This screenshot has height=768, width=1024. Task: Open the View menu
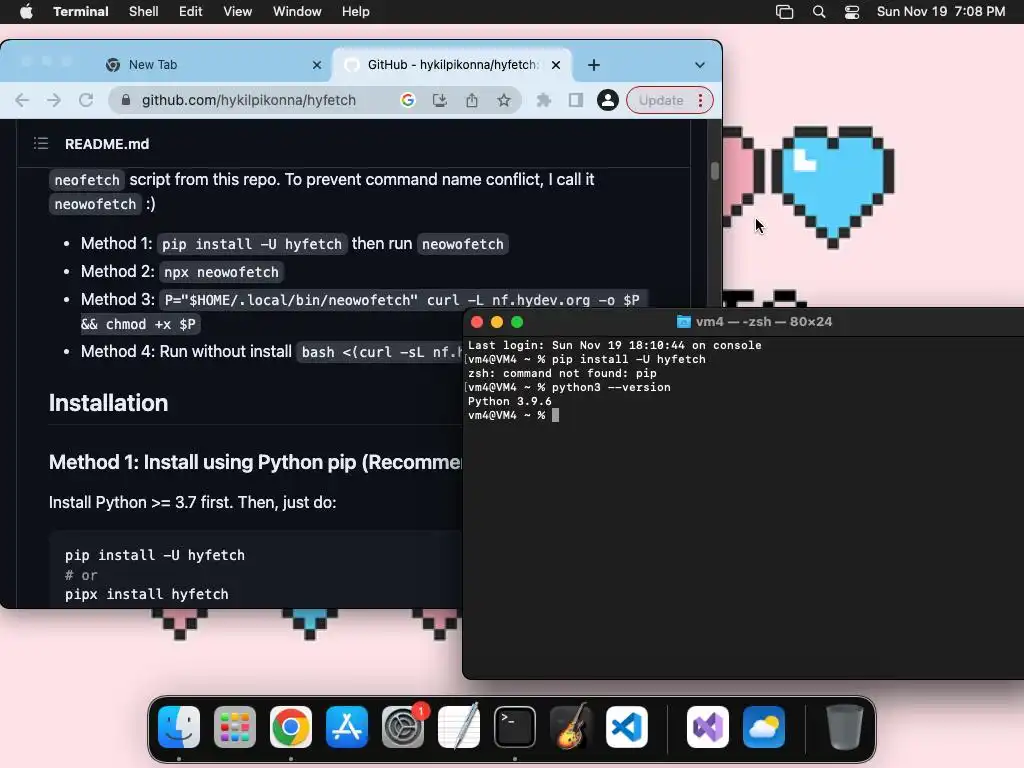238,12
